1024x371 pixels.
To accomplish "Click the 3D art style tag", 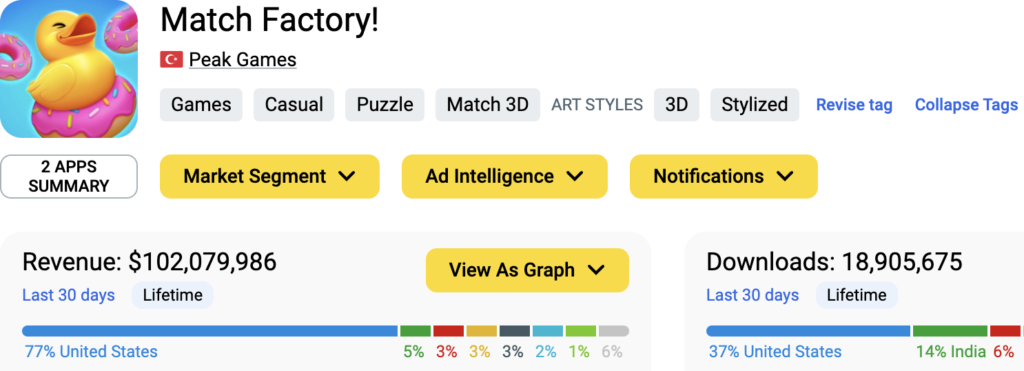I will pos(677,105).
